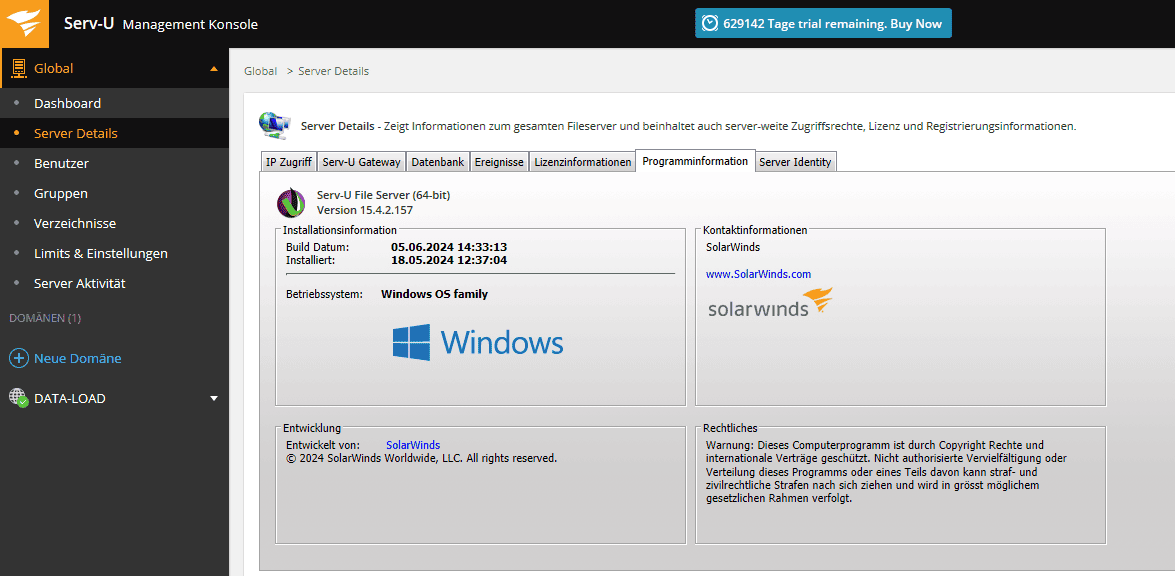Open Verzeichnisse in sidebar
The height and width of the screenshot is (576, 1175).
tap(114, 223)
